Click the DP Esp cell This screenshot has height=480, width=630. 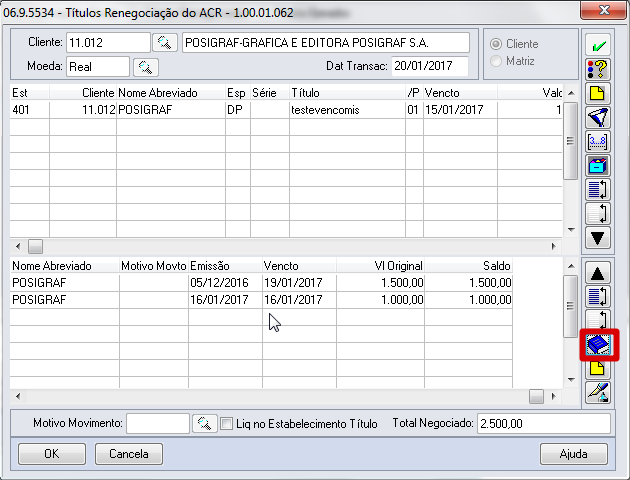[x=238, y=110]
